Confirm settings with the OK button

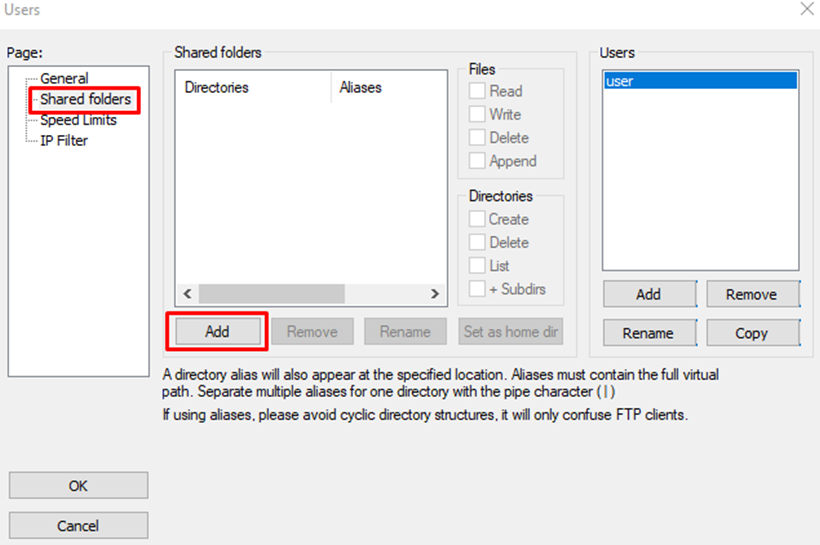78,486
